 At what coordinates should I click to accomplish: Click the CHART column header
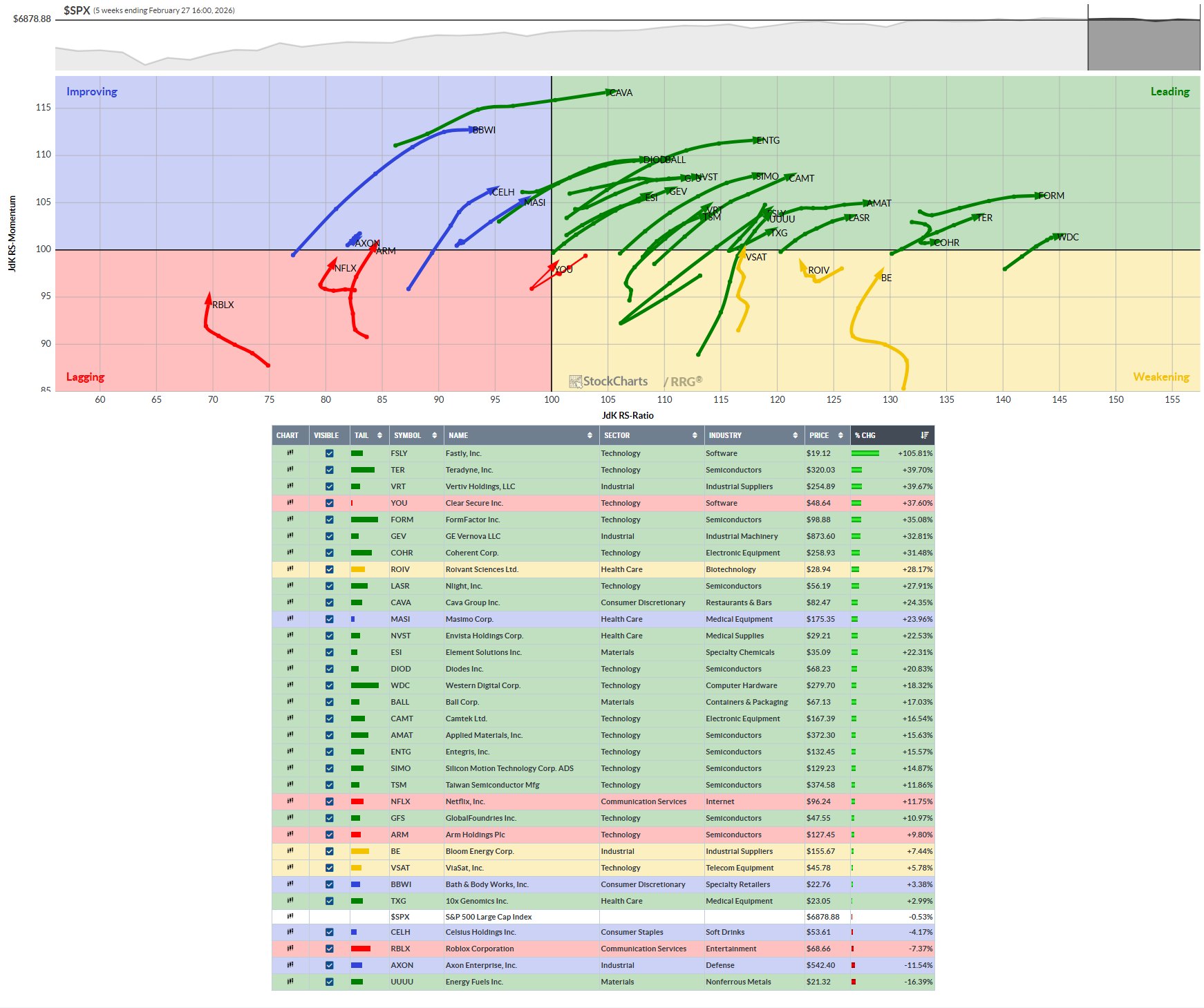point(290,435)
